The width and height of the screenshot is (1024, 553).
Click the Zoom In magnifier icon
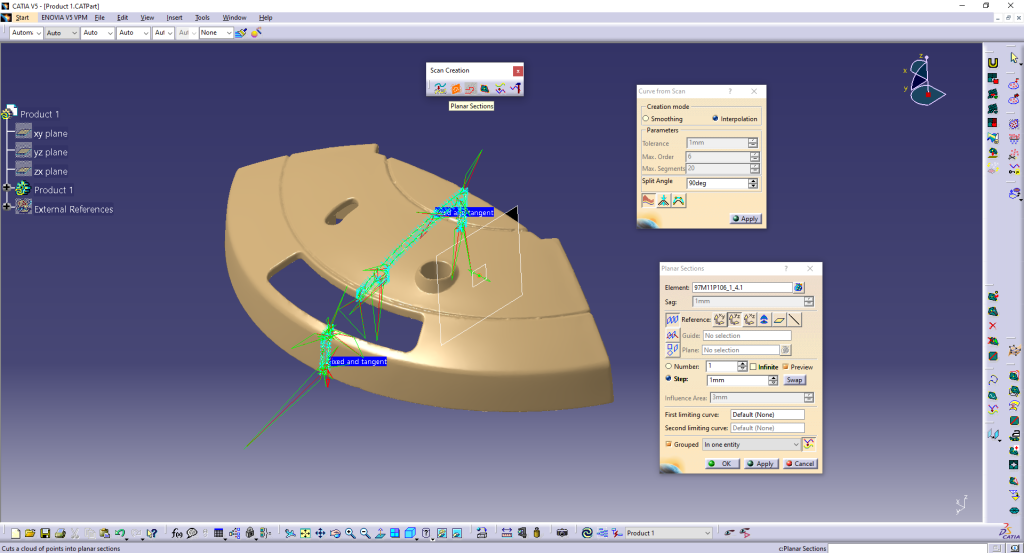pos(350,533)
